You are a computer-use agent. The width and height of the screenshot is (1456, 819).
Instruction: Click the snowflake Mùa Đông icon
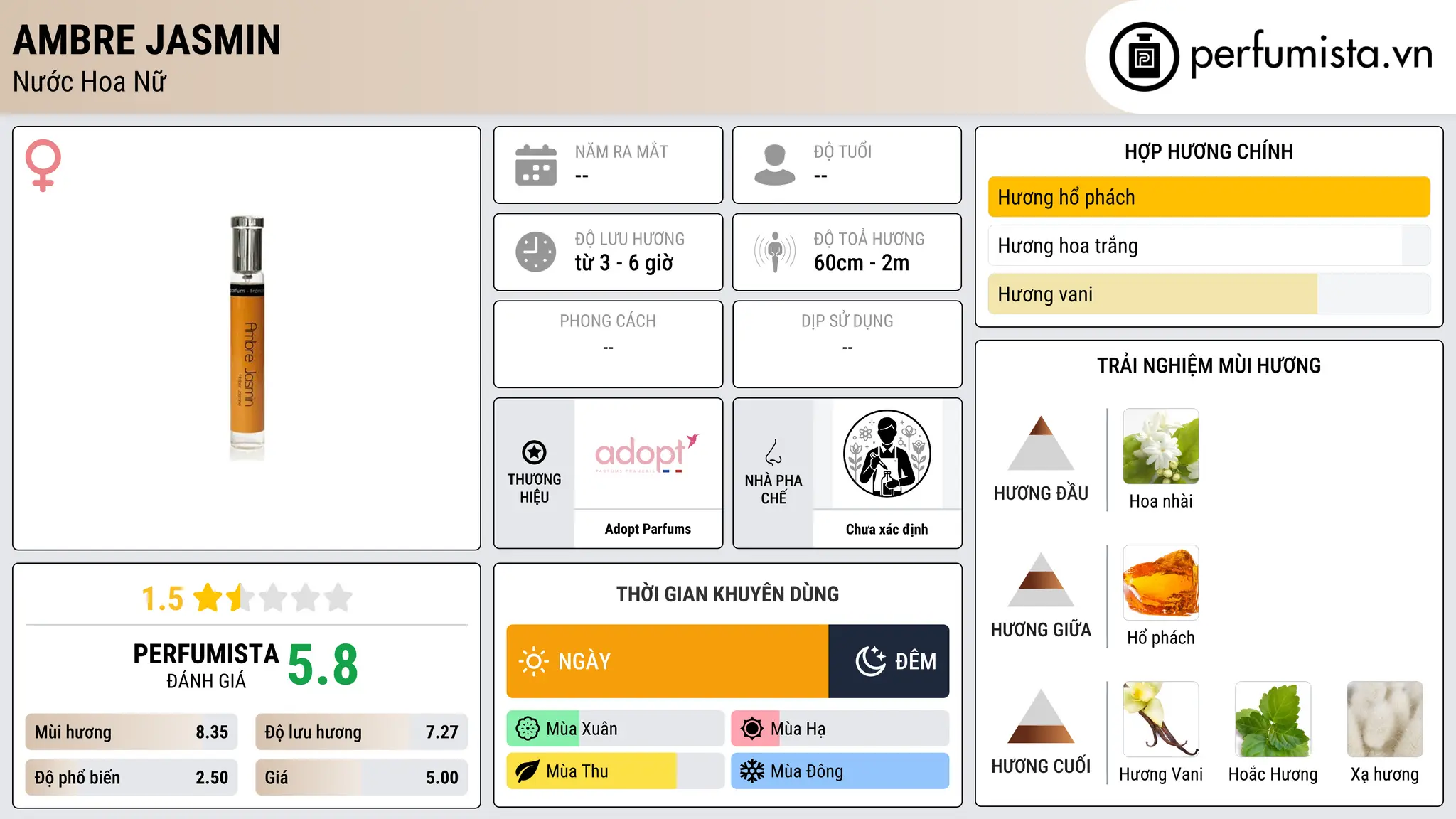(x=751, y=771)
